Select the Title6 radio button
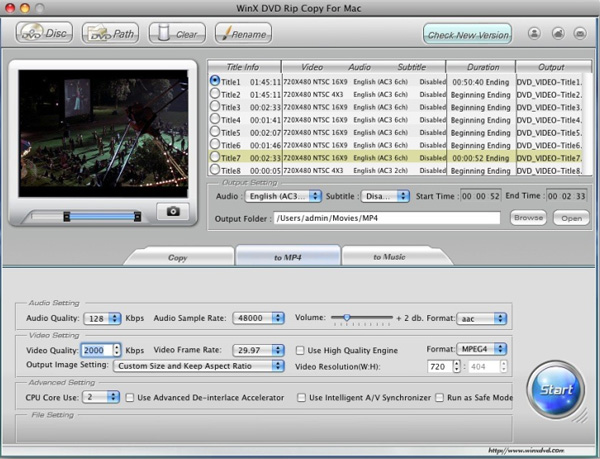The width and height of the screenshot is (600, 459). click(x=215, y=144)
